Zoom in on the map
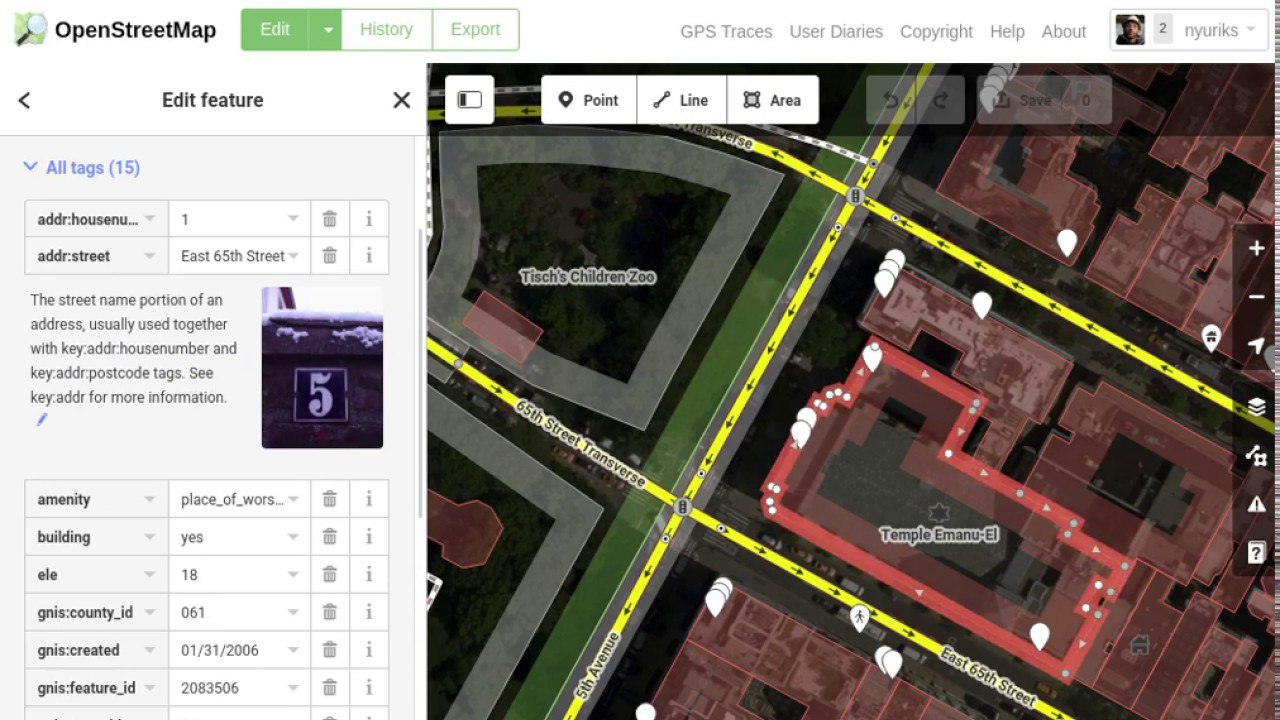This screenshot has width=1280, height=720. pos(1257,248)
